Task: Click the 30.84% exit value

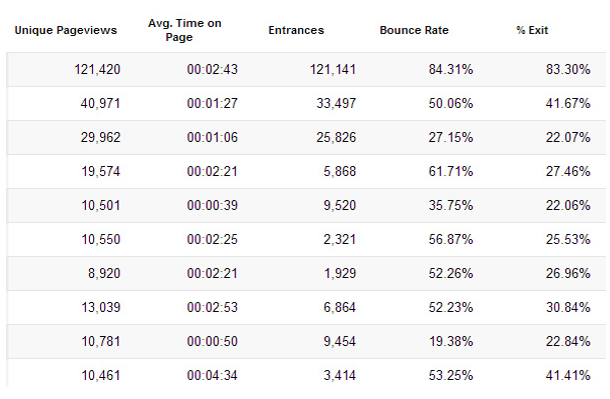Action: (x=568, y=307)
